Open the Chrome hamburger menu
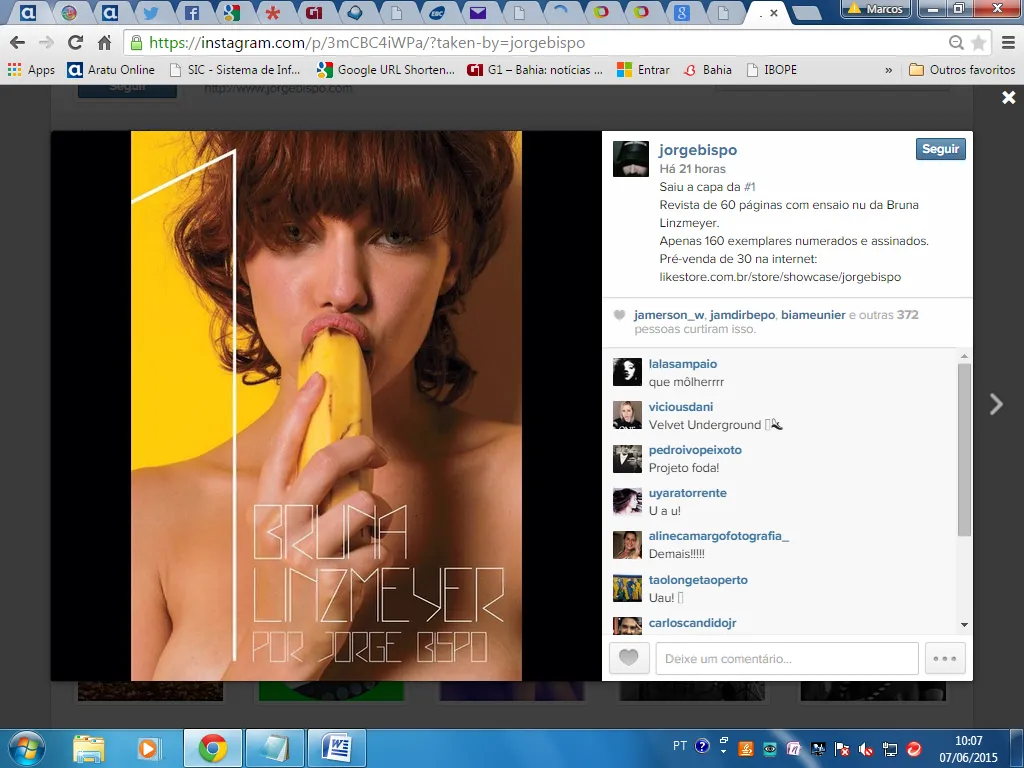Image resolution: width=1024 pixels, height=768 pixels. [x=1009, y=43]
